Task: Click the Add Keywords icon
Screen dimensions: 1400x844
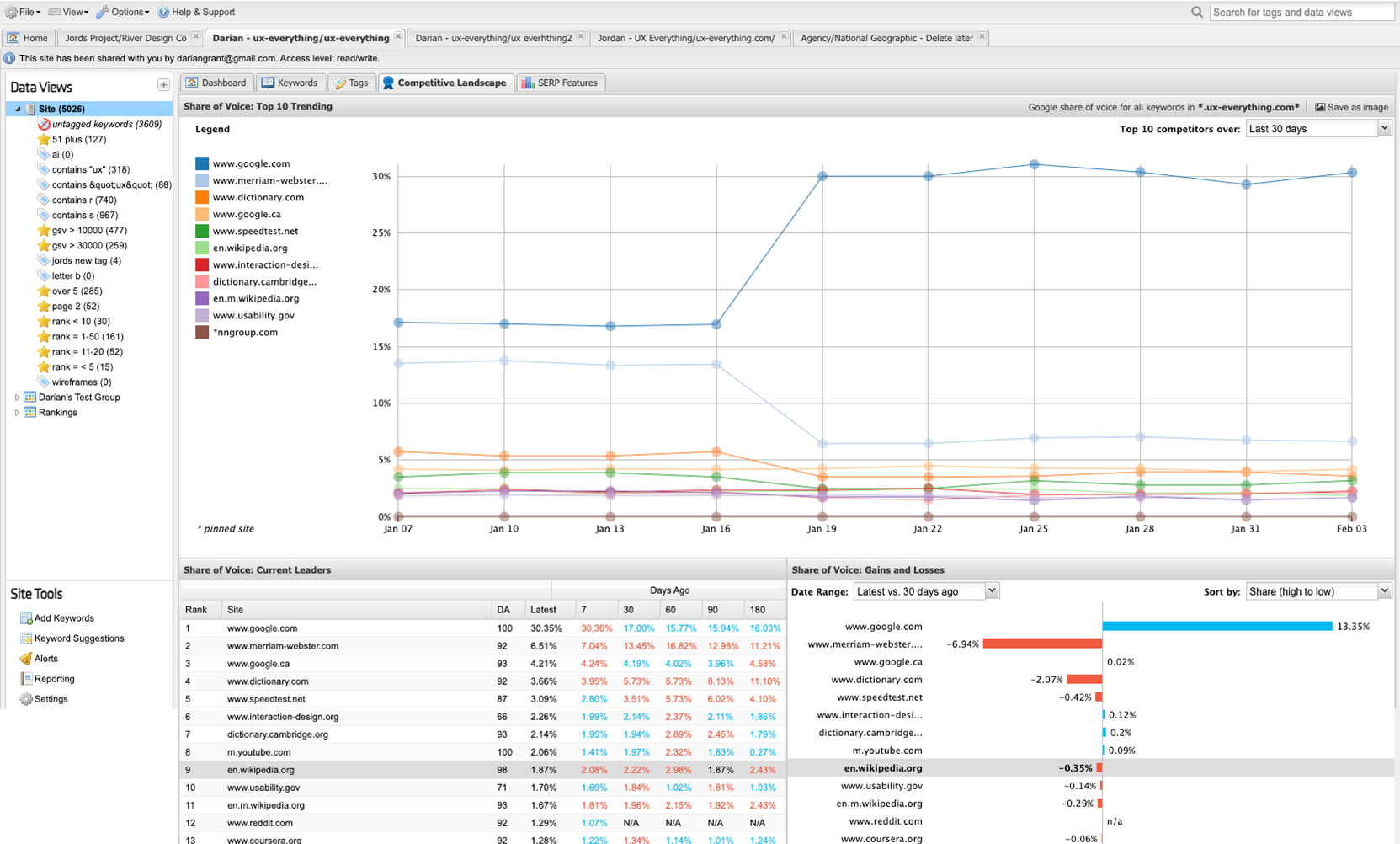Action: click(25, 618)
